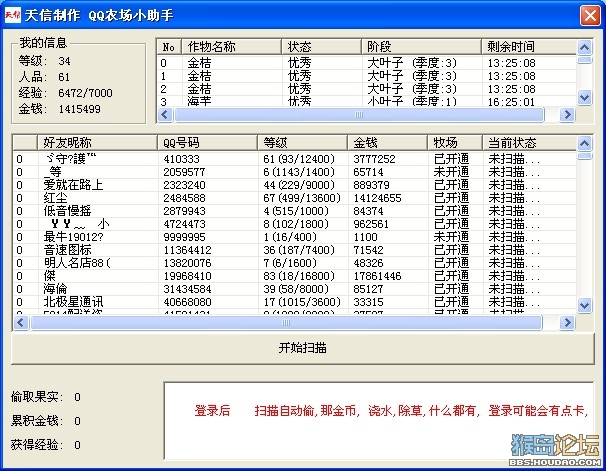Sort friends by 牧场 column header
The height and width of the screenshot is (471, 606).
tap(455, 143)
